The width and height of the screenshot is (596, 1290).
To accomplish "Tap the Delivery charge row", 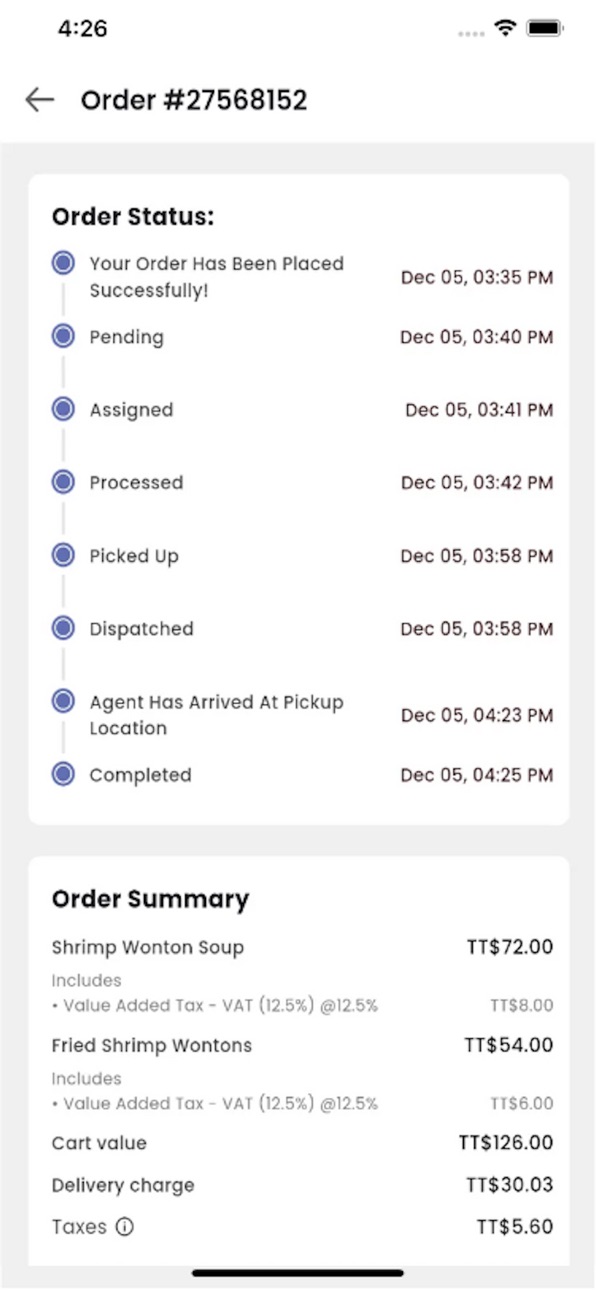I will click(x=302, y=1185).
